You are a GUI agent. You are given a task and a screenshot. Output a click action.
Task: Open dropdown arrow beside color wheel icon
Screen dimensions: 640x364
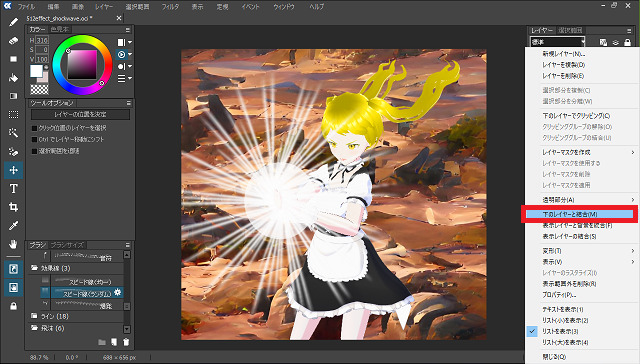(130, 54)
